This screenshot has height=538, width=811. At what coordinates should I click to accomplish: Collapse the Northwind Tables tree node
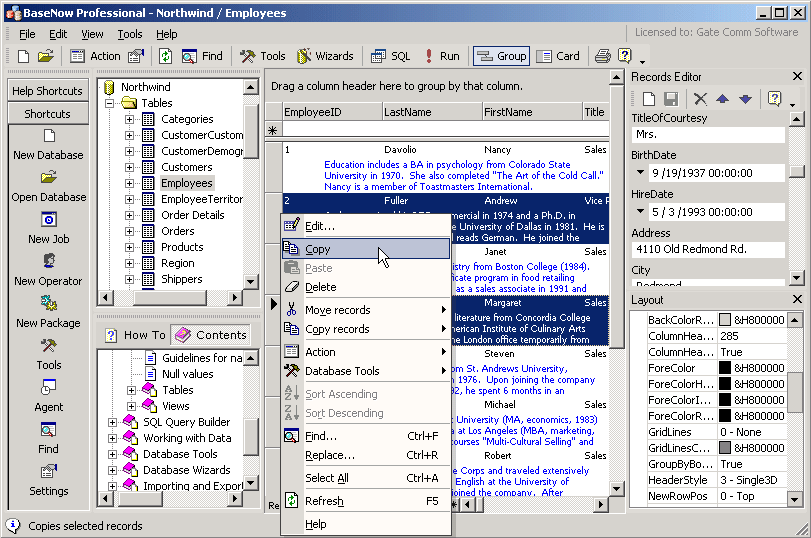(x=110, y=103)
